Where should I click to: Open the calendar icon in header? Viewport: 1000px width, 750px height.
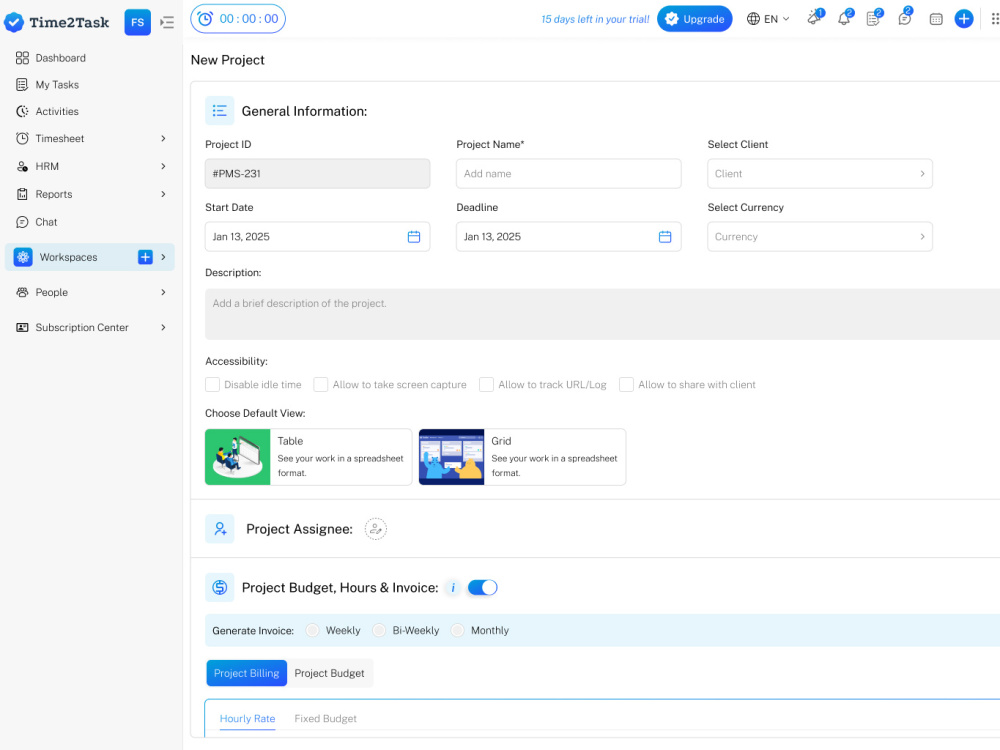tap(936, 19)
